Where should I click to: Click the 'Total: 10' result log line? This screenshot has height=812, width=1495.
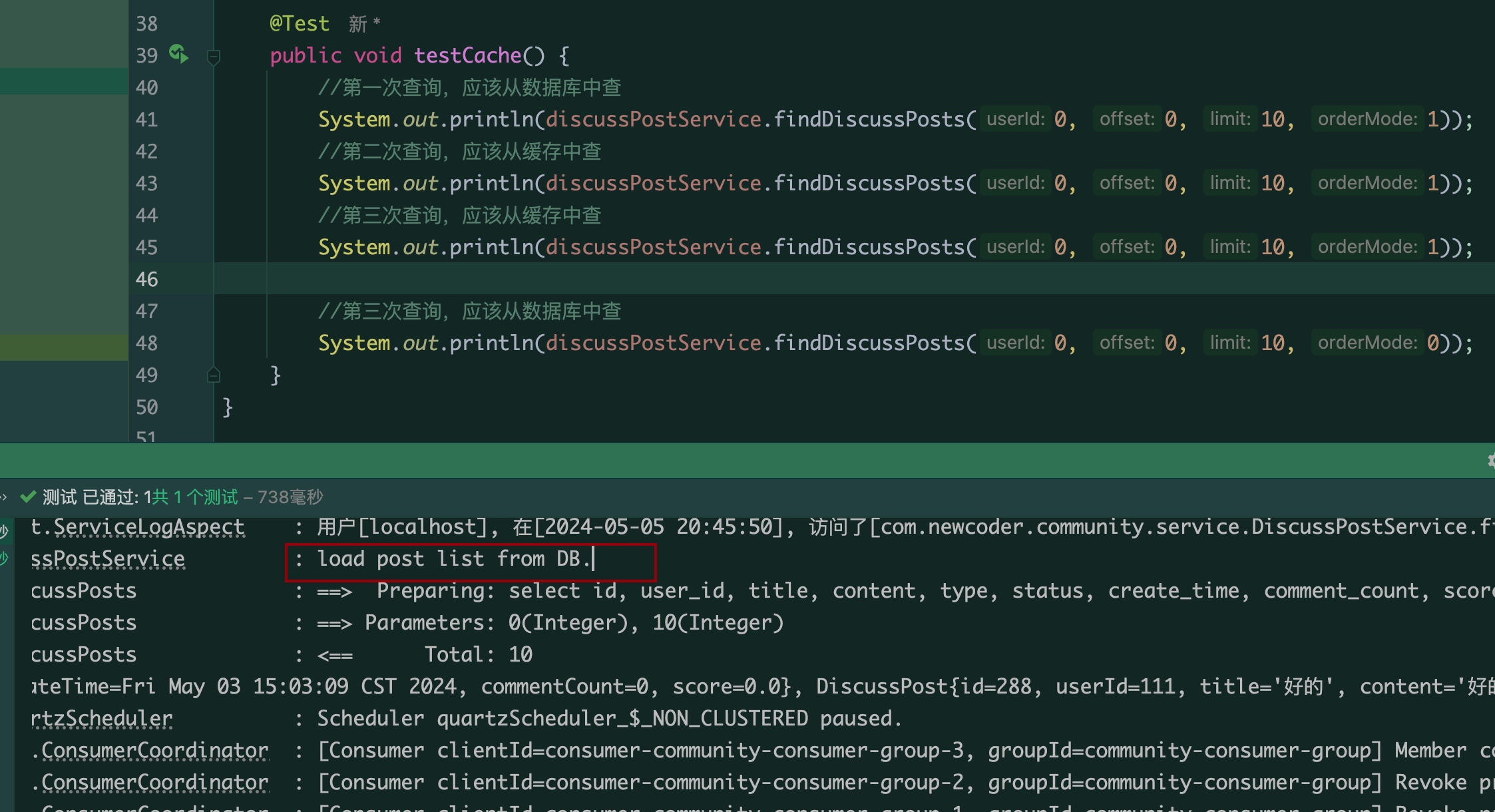[479, 654]
